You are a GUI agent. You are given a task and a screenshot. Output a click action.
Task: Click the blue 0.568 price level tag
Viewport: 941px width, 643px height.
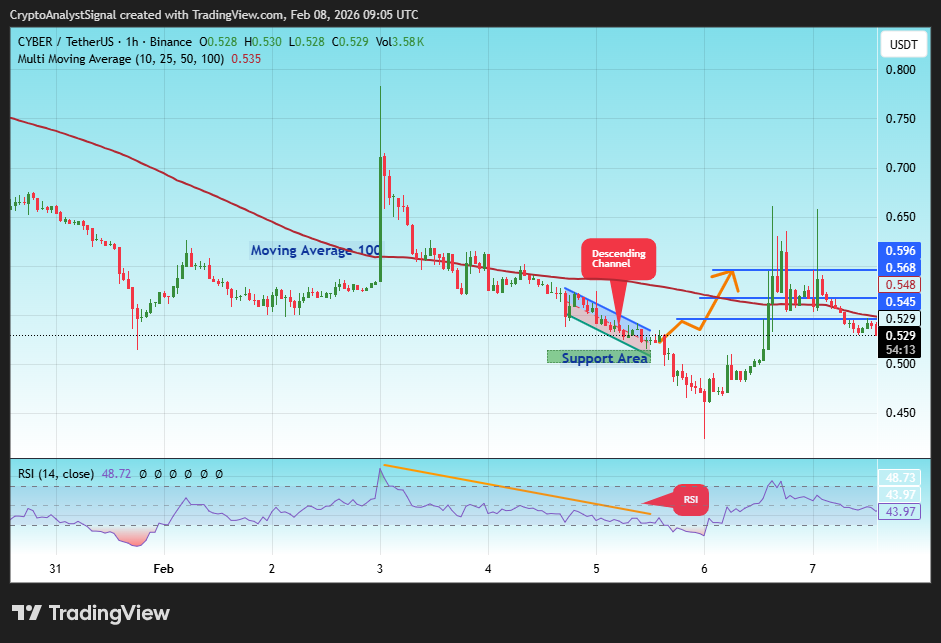(900, 268)
